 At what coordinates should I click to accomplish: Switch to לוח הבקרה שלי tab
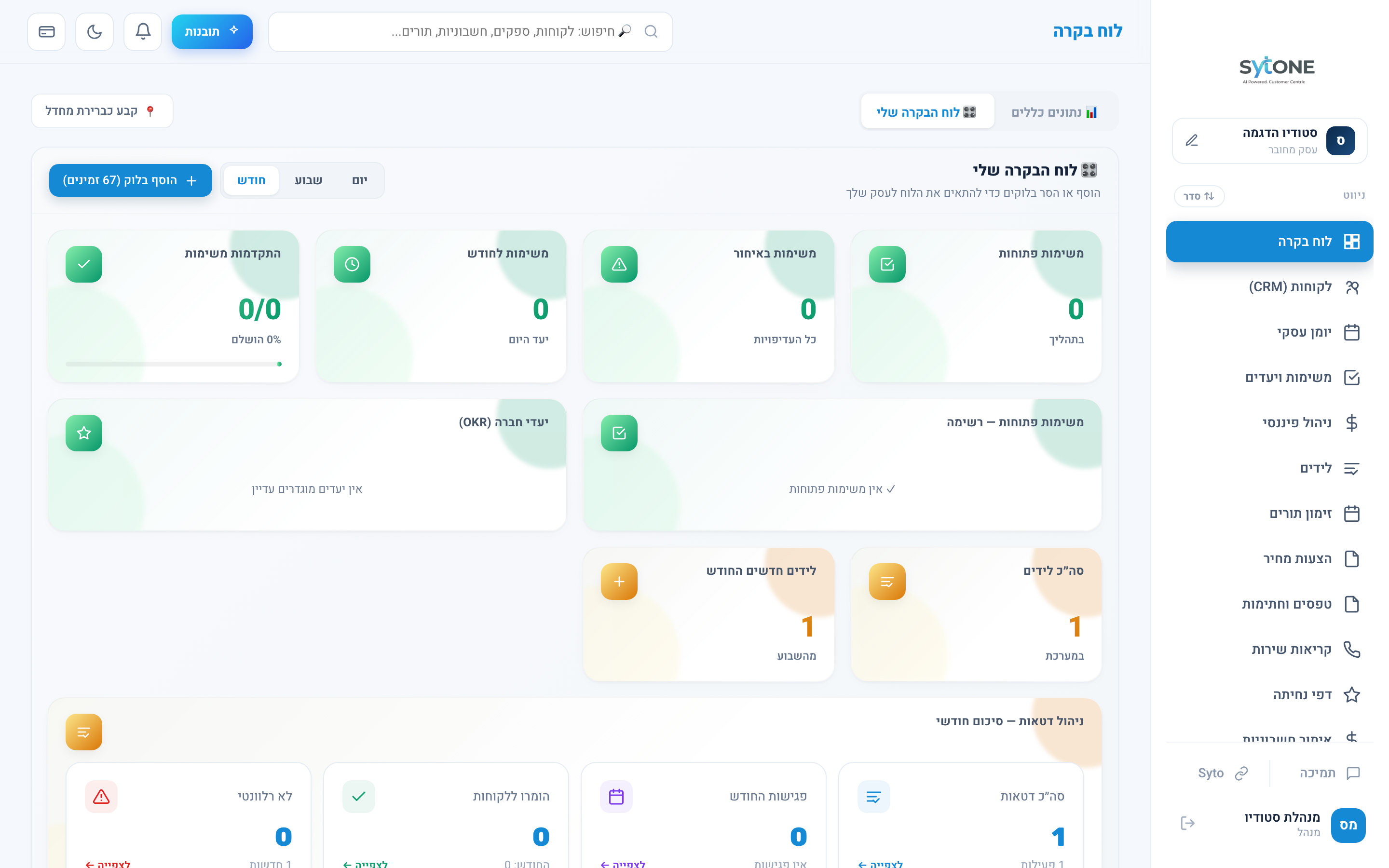[927, 112]
